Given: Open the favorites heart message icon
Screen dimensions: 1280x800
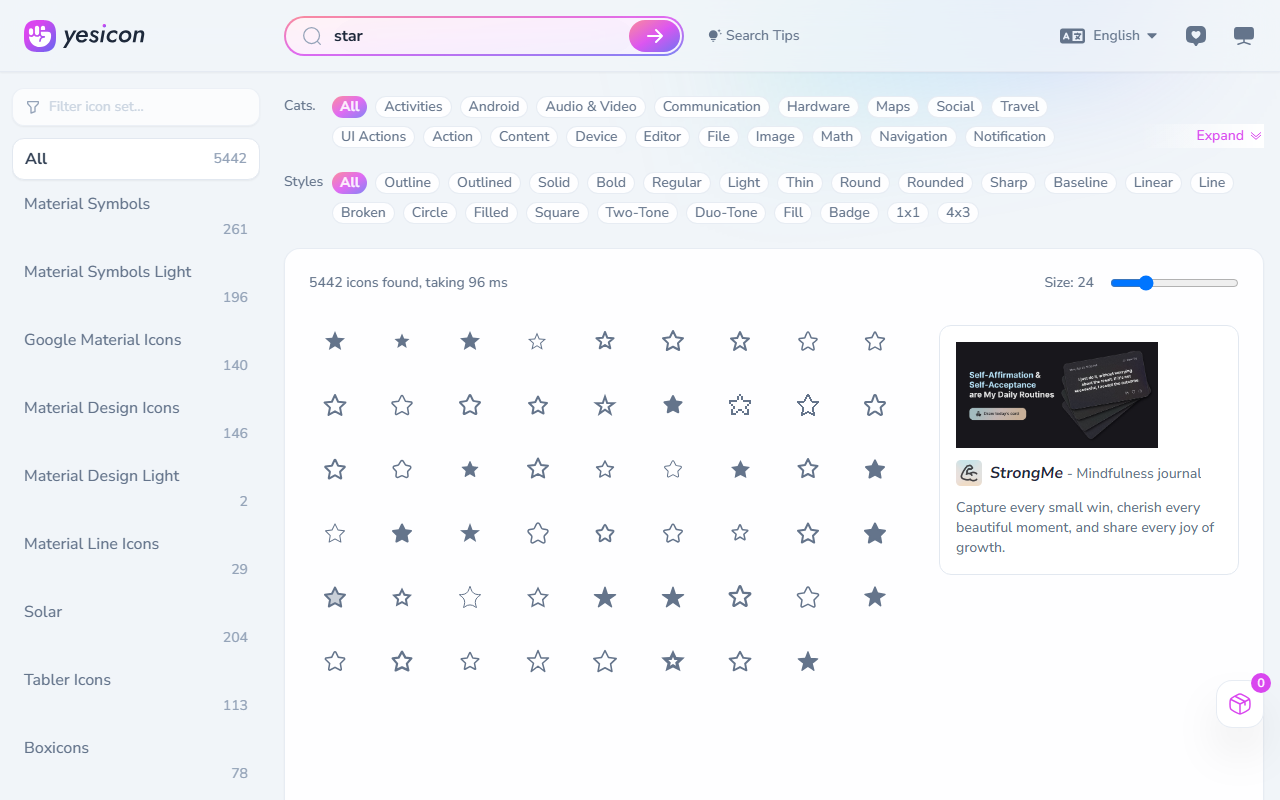Looking at the screenshot, I should tap(1195, 36).
